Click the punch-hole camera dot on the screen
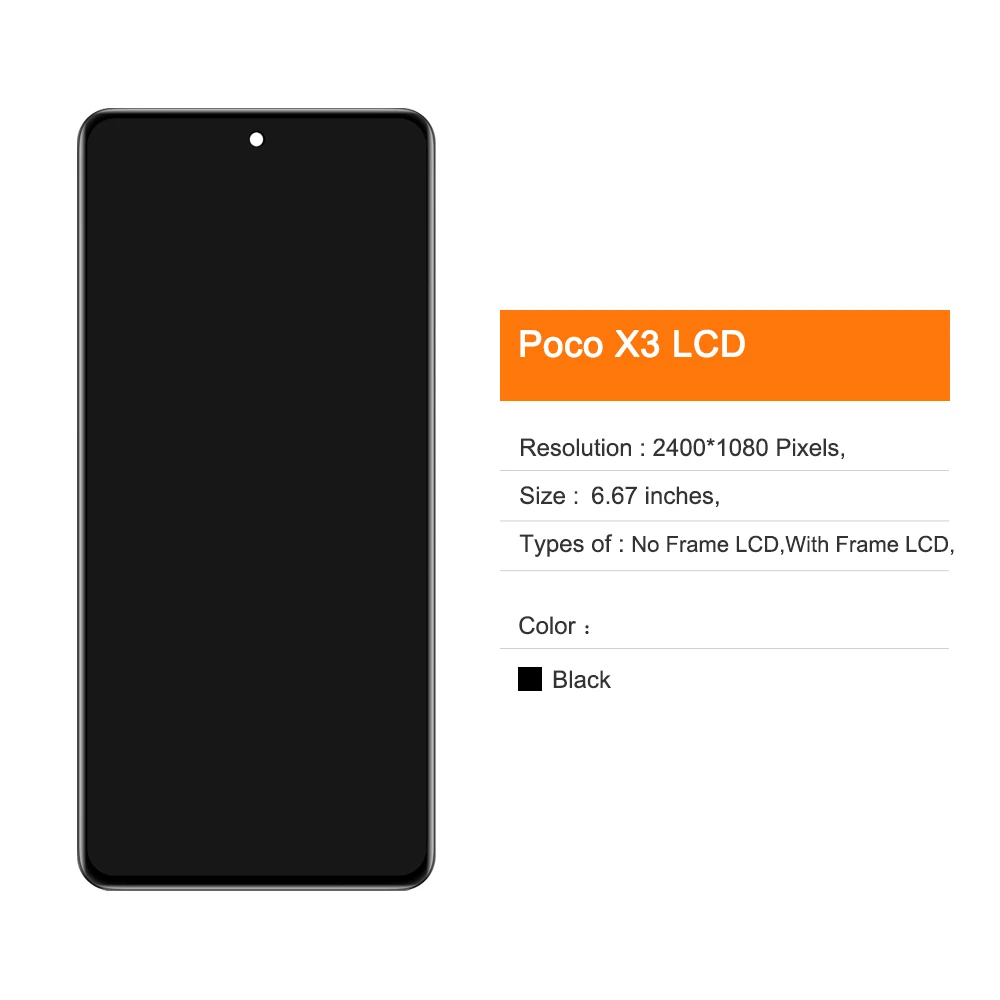The width and height of the screenshot is (1000, 1000). click(256, 139)
